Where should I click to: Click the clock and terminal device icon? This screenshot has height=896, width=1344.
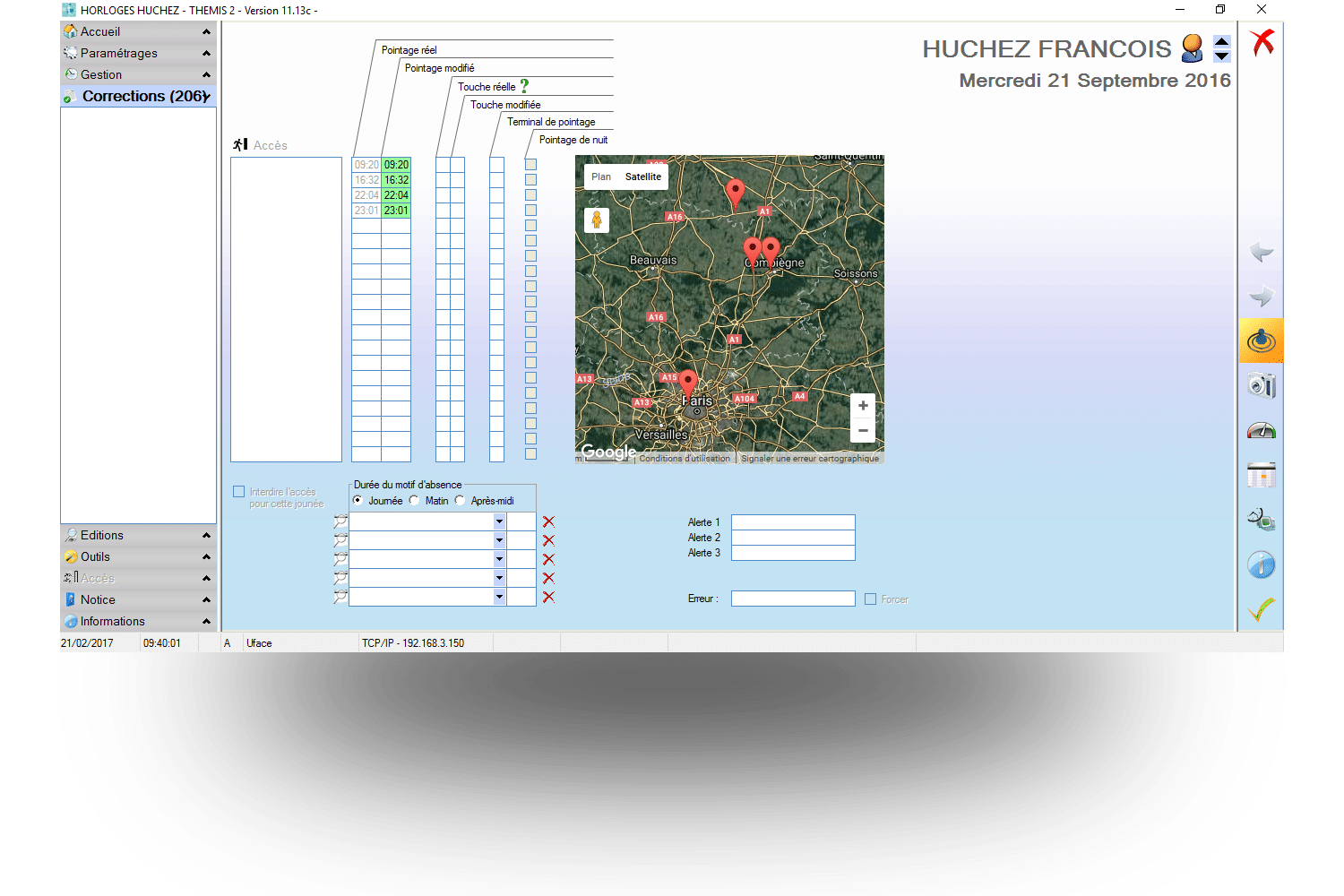click(1261, 519)
